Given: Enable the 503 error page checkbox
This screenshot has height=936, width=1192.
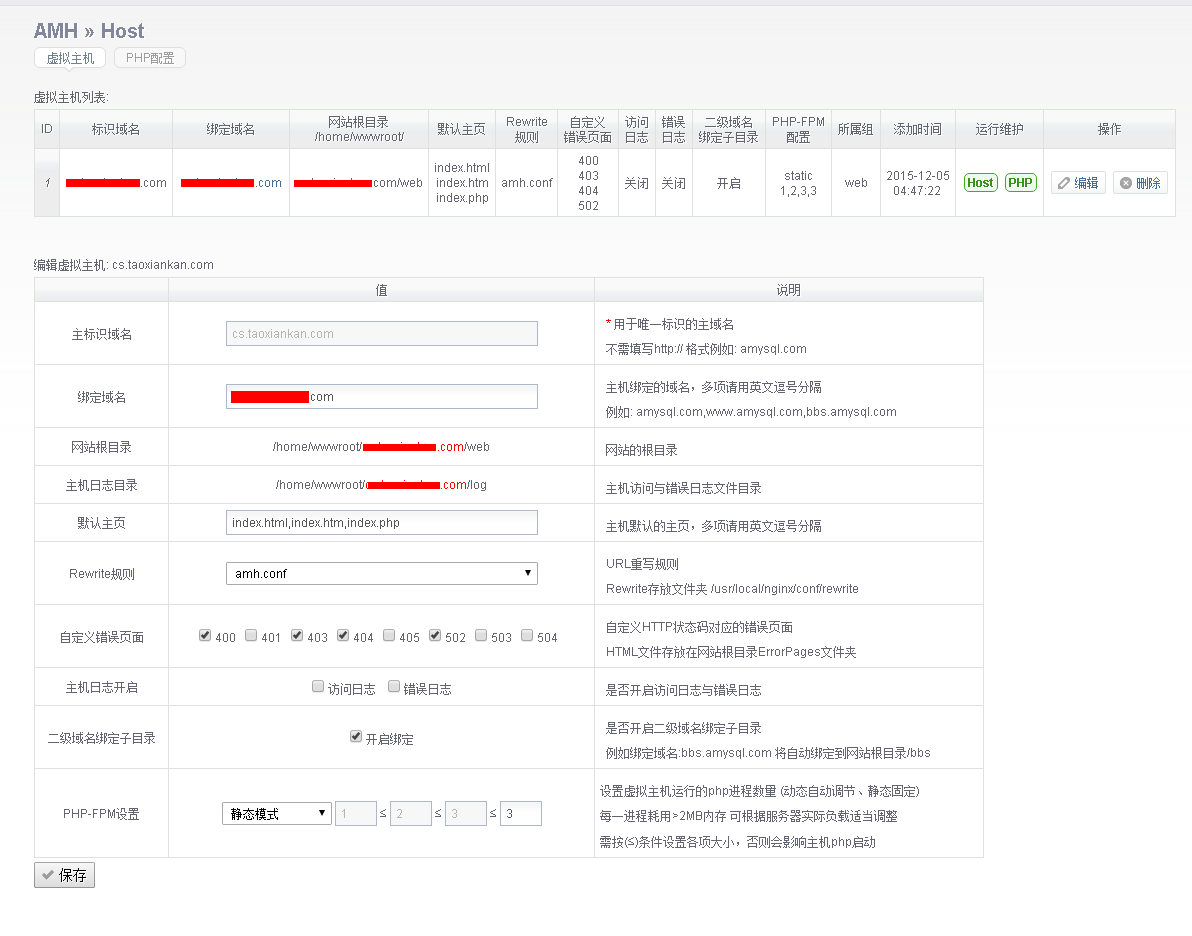Looking at the screenshot, I should (x=481, y=635).
